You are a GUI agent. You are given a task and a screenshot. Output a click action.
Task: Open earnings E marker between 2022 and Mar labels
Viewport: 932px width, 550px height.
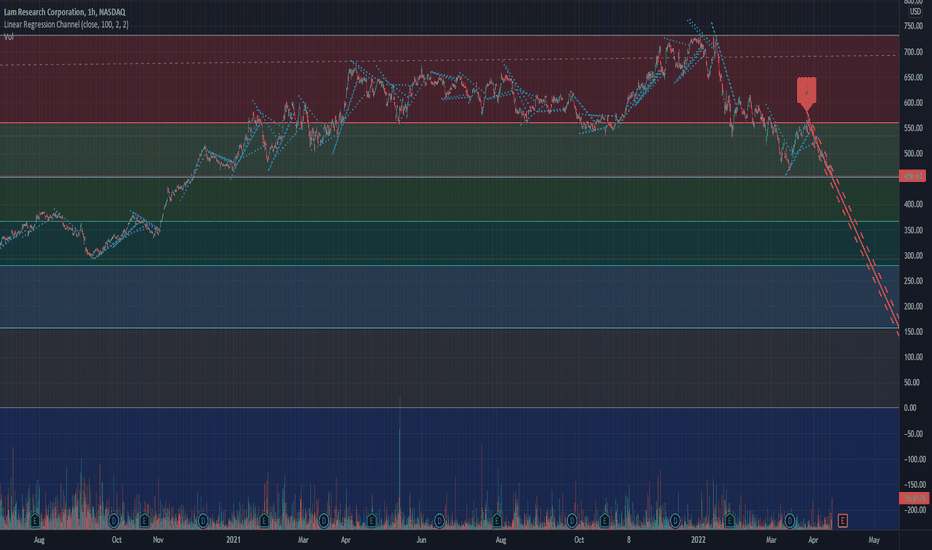(730, 521)
